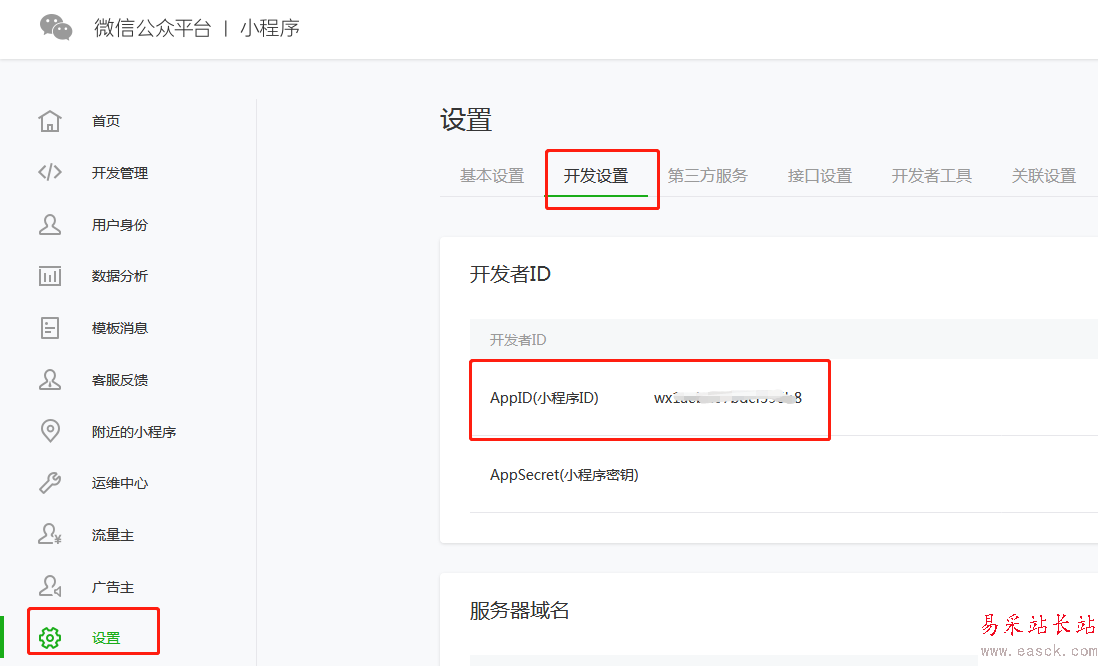Screen dimensions: 1098x666
Task: Switch to the 开发设置 tab
Action: click(x=596, y=176)
